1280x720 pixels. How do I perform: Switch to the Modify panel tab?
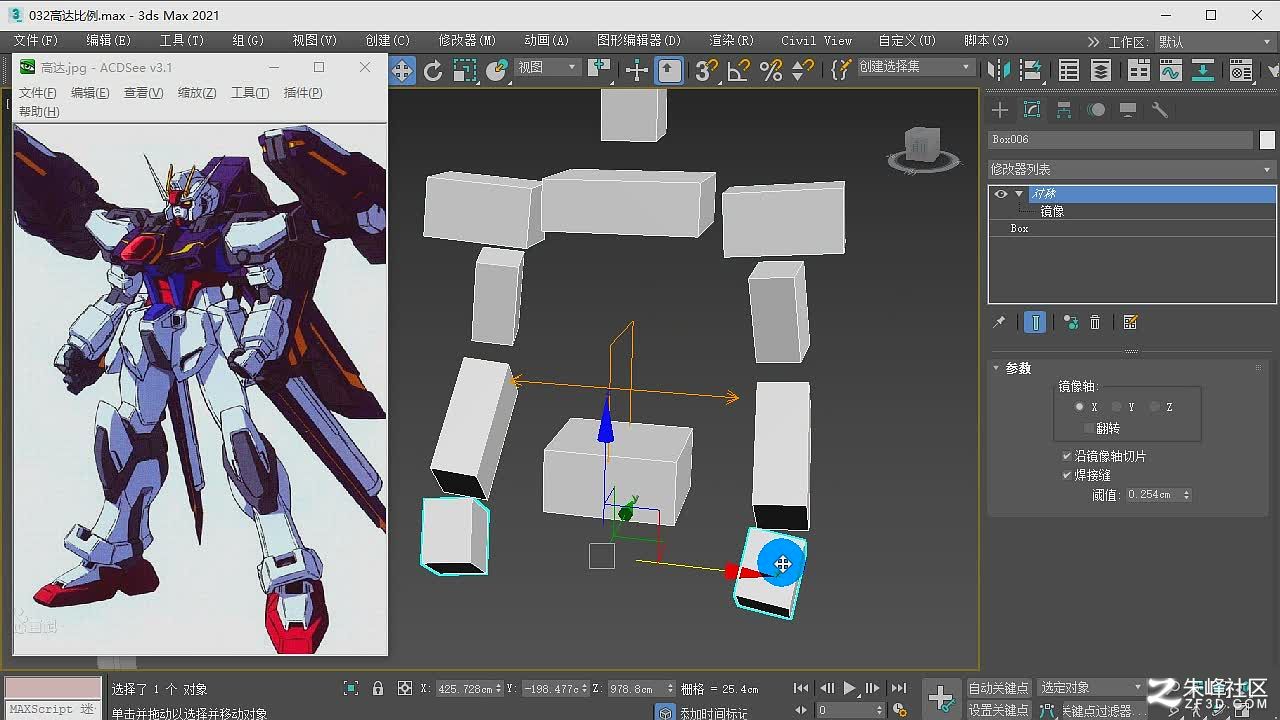coord(1032,110)
